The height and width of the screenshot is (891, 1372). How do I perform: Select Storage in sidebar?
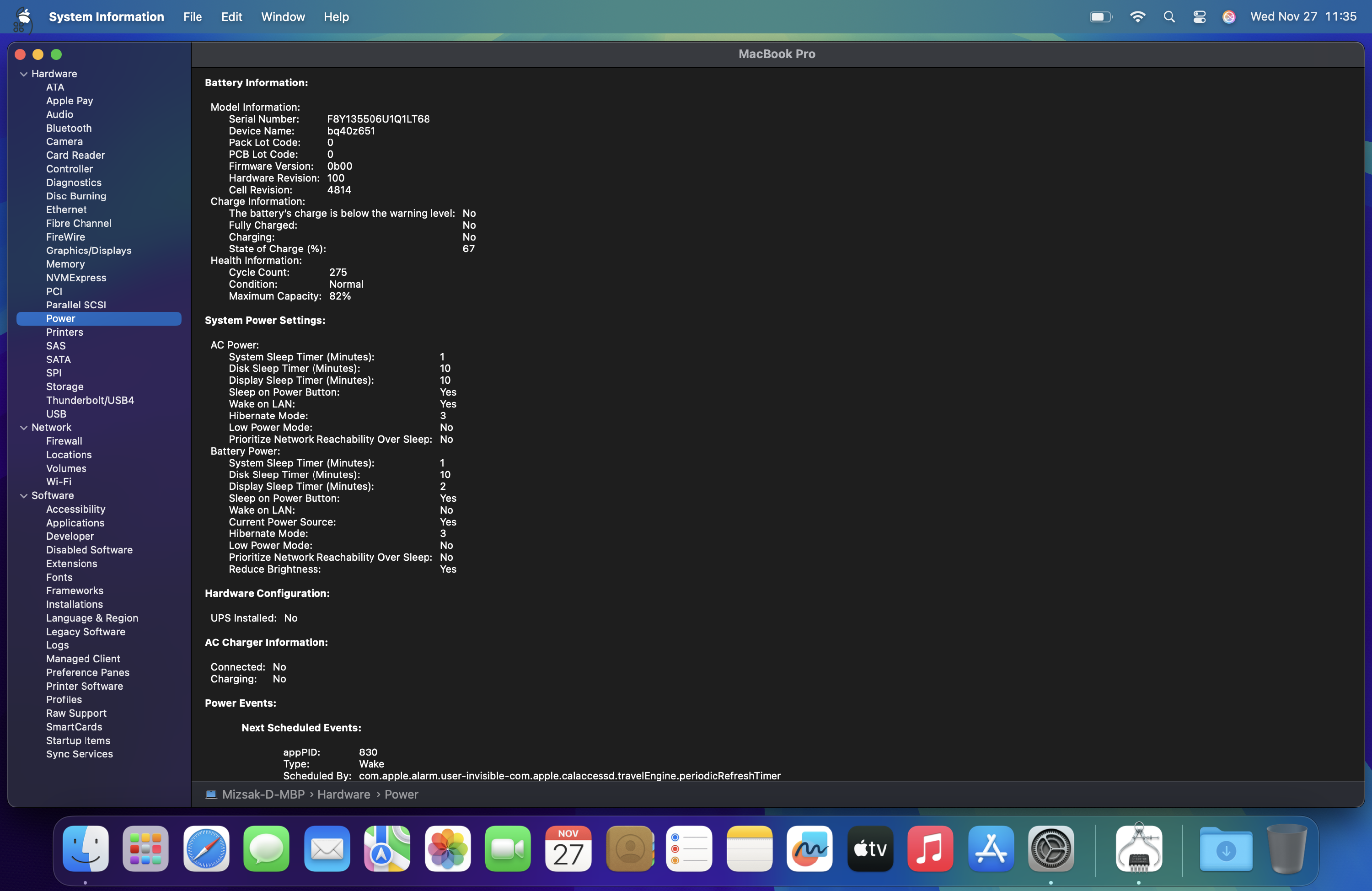(64, 386)
